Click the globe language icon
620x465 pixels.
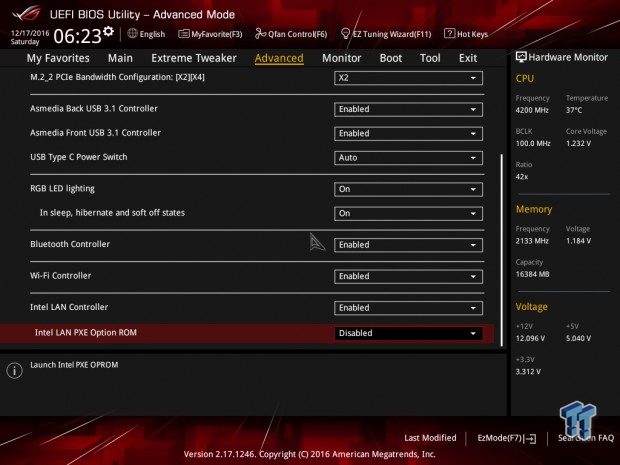click(x=132, y=34)
